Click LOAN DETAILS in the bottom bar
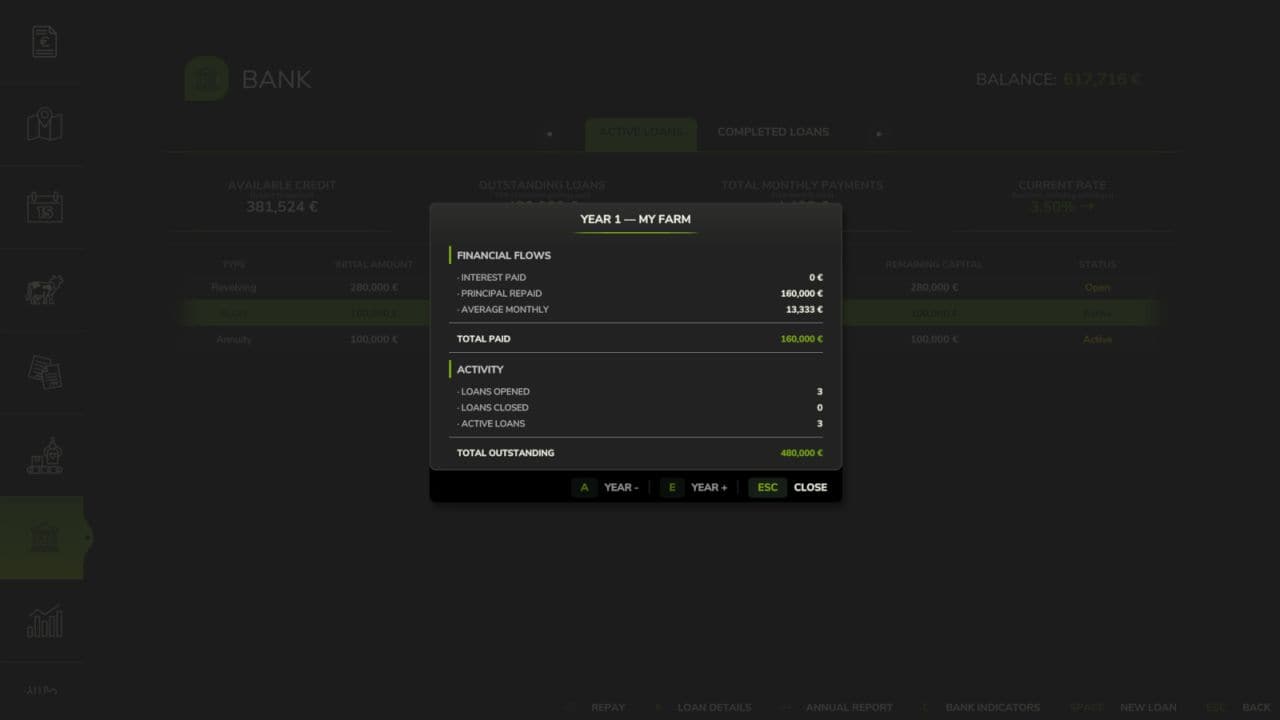Image resolution: width=1280 pixels, height=720 pixels. [714, 707]
